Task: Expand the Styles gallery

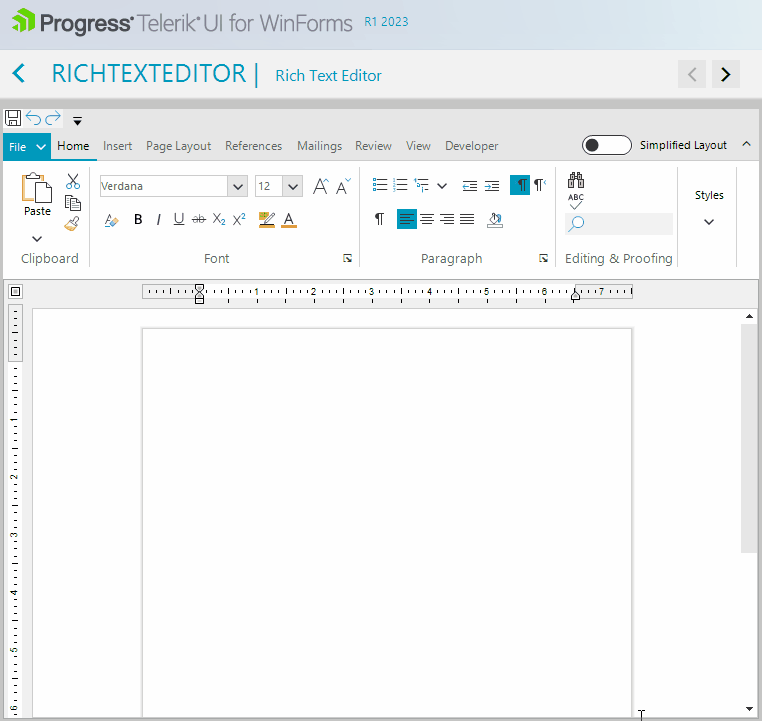Action: tap(709, 222)
